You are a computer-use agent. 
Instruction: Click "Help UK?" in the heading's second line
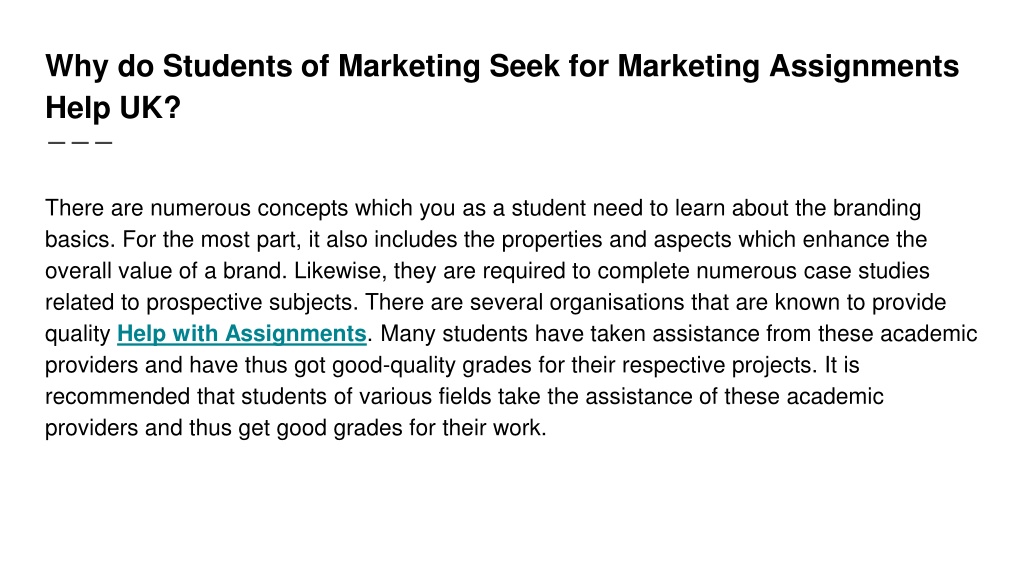point(113,108)
